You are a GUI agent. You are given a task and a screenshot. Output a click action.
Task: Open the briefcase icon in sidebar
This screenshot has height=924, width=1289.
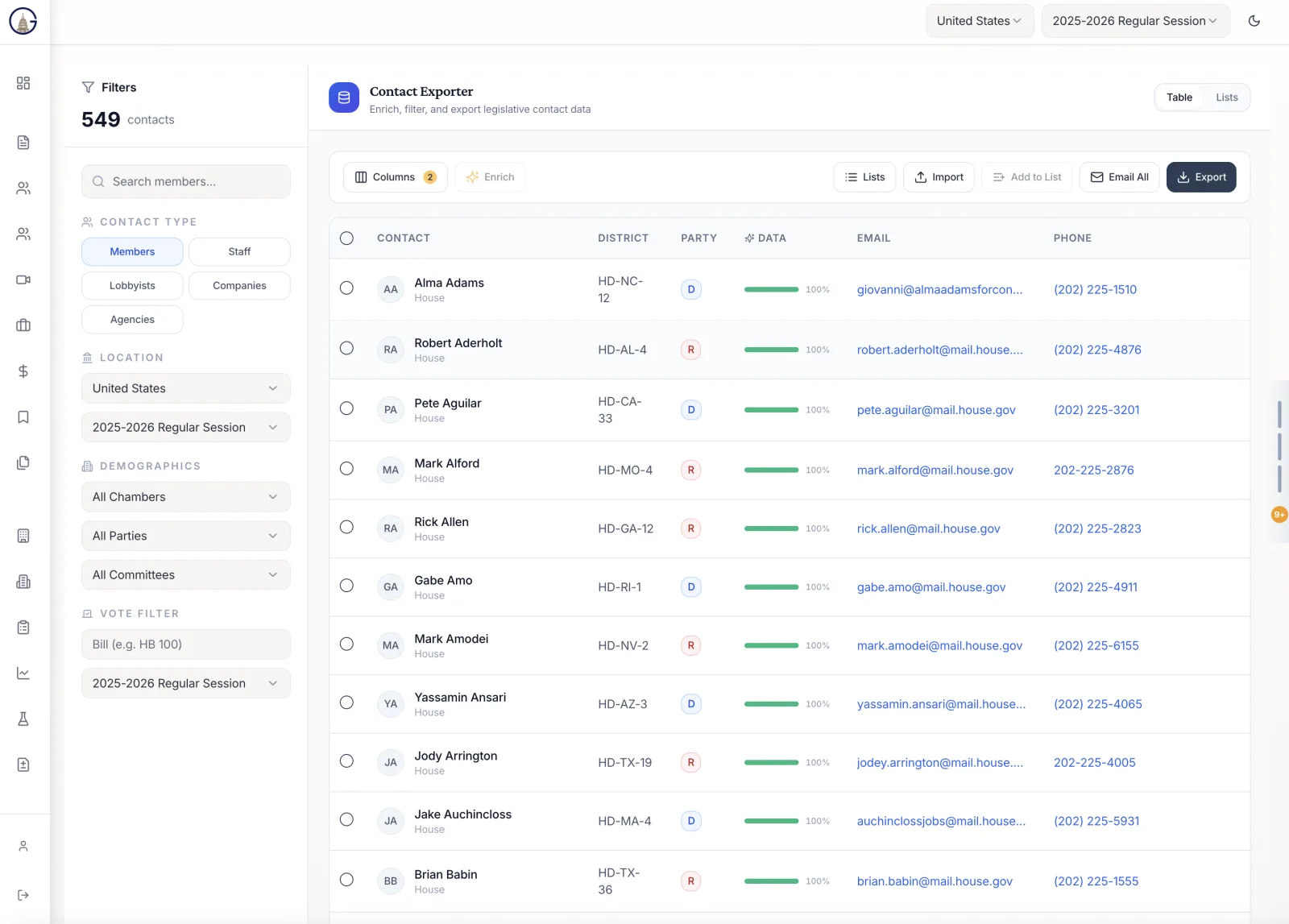coord(23,325)
